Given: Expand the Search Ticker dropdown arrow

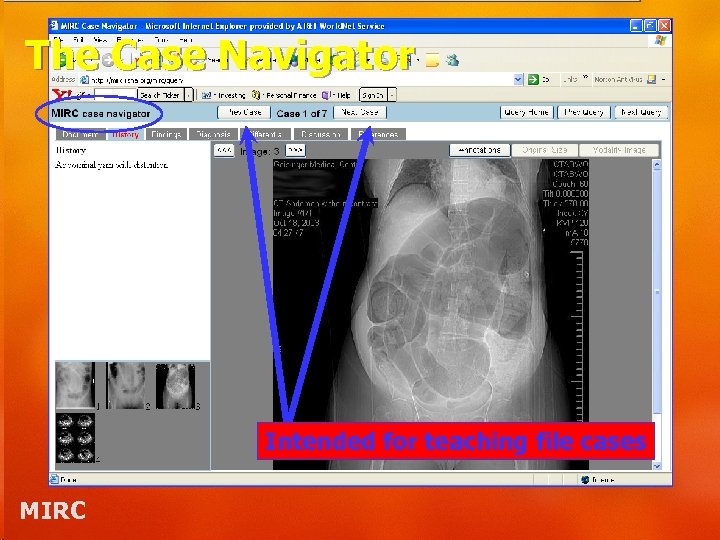Looking at the screenshot, I should point(189,95).
